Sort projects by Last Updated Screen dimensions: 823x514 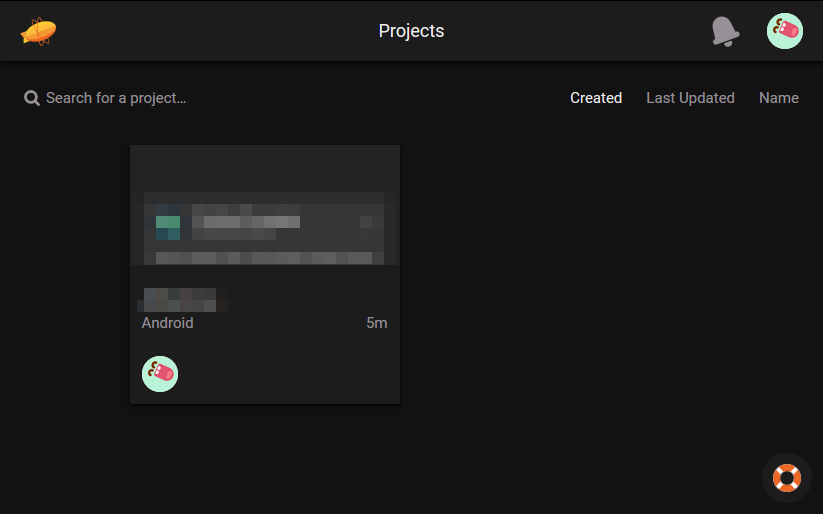pyautogui.click(x=690, y=98)
